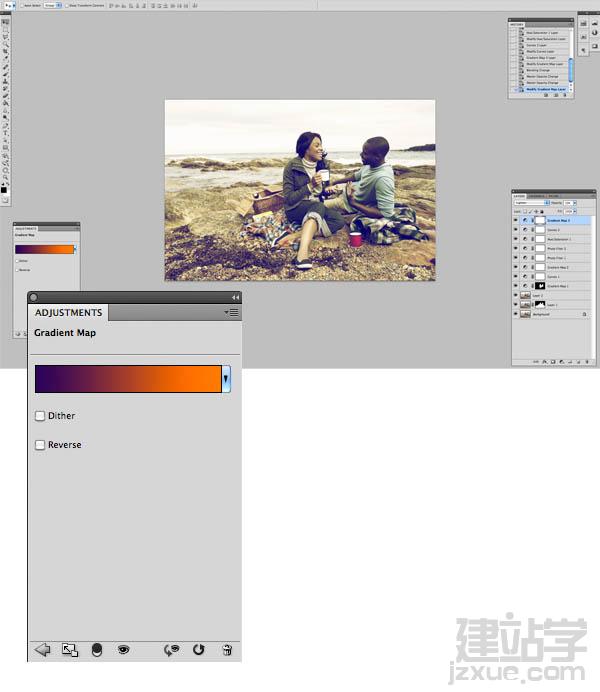Reset adjustment to defaults icon
This screenshot has height=692, width=600.
click(x=199, y=650)
